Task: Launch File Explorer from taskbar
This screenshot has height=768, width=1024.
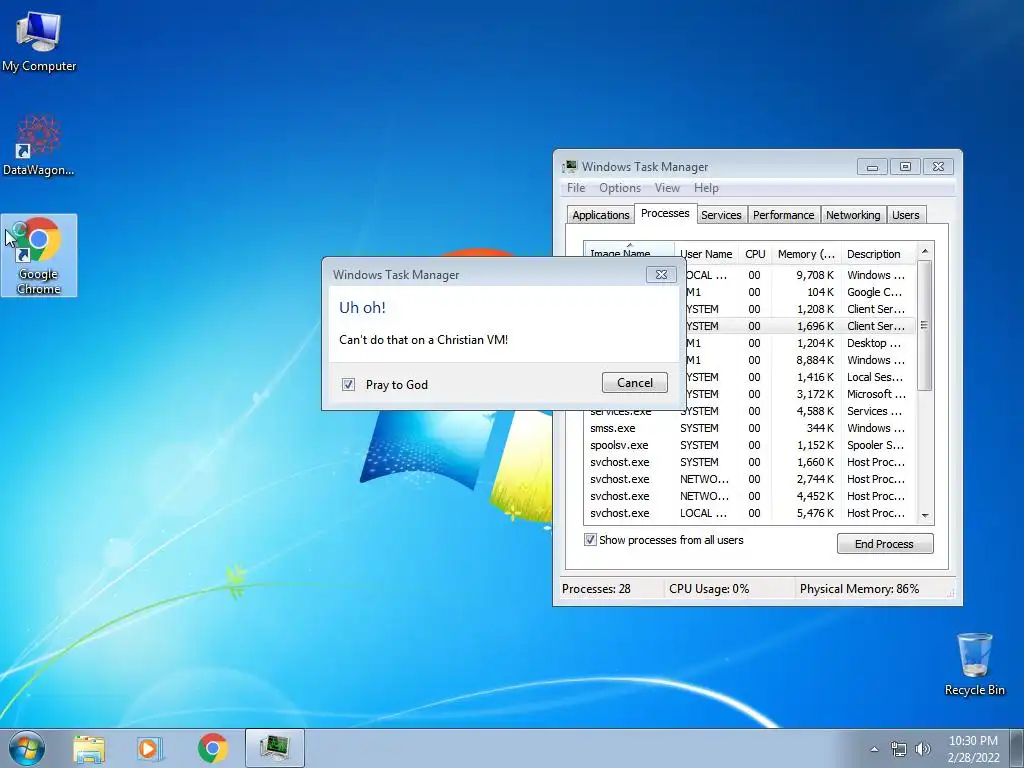Action: 89,748
